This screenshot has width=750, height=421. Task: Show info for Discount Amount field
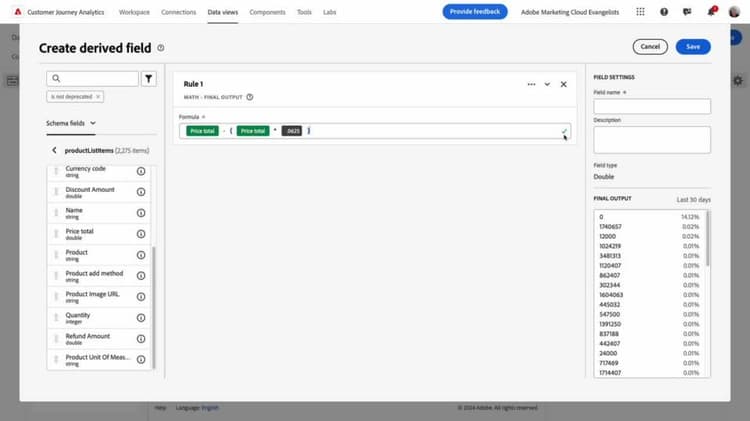pos(141,192)
